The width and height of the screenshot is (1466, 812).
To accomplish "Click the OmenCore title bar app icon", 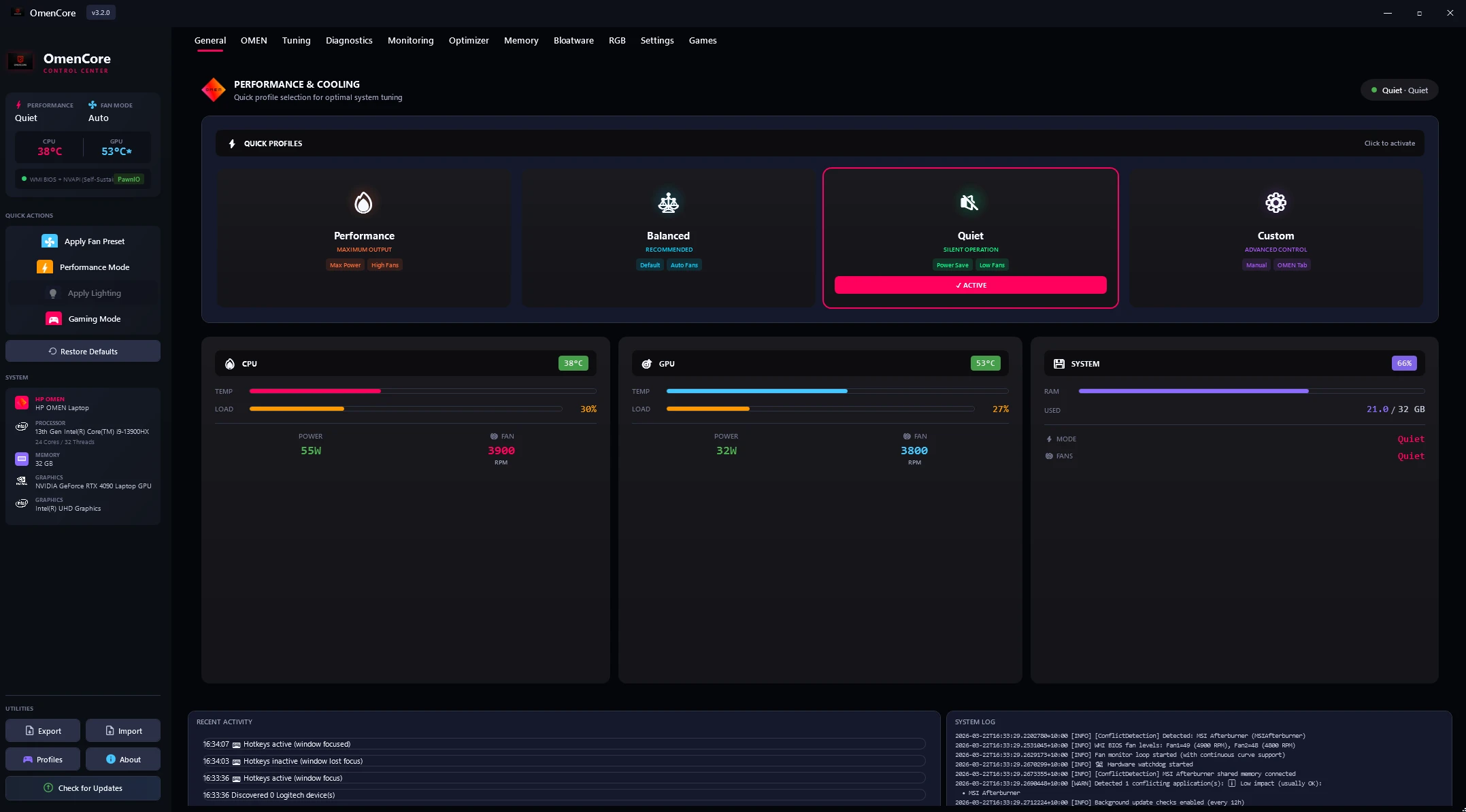I will click(18, 12).
